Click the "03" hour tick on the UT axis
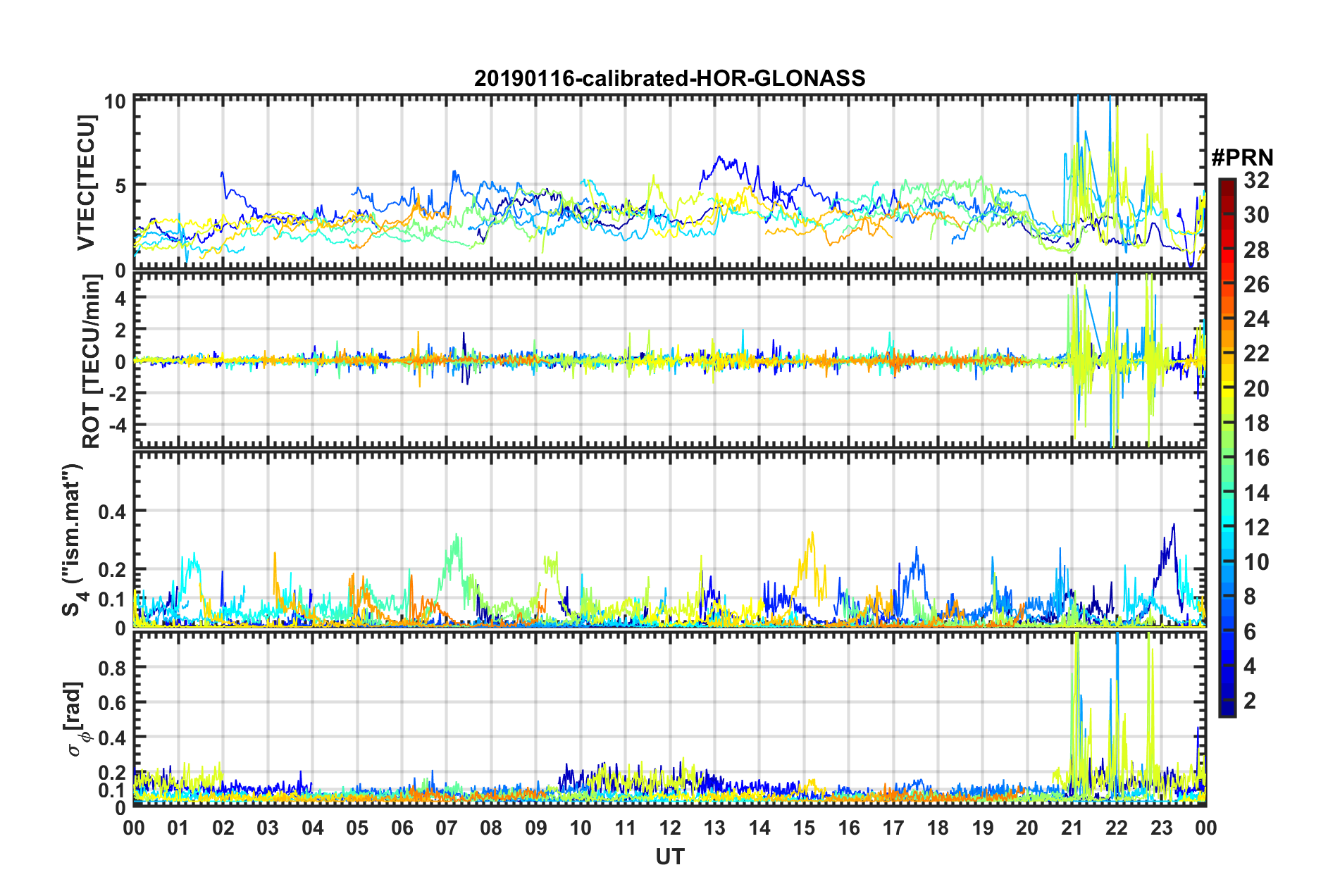The width and height of the screenshot is (1340, 896). tap(268, 827)
